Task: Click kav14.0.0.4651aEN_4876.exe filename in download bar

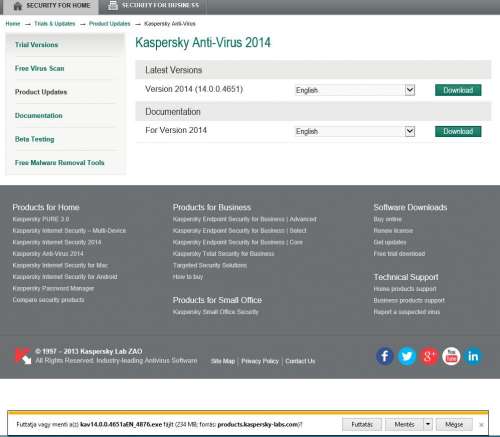Action: tap(121, 424)
